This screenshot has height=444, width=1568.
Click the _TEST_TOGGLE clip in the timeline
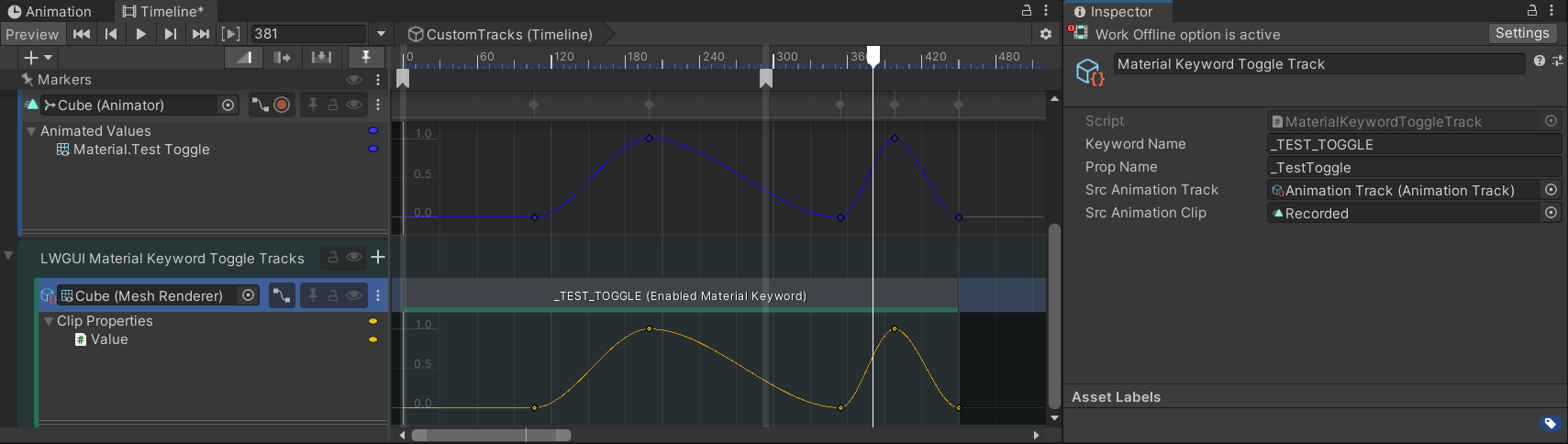[681, 295]
